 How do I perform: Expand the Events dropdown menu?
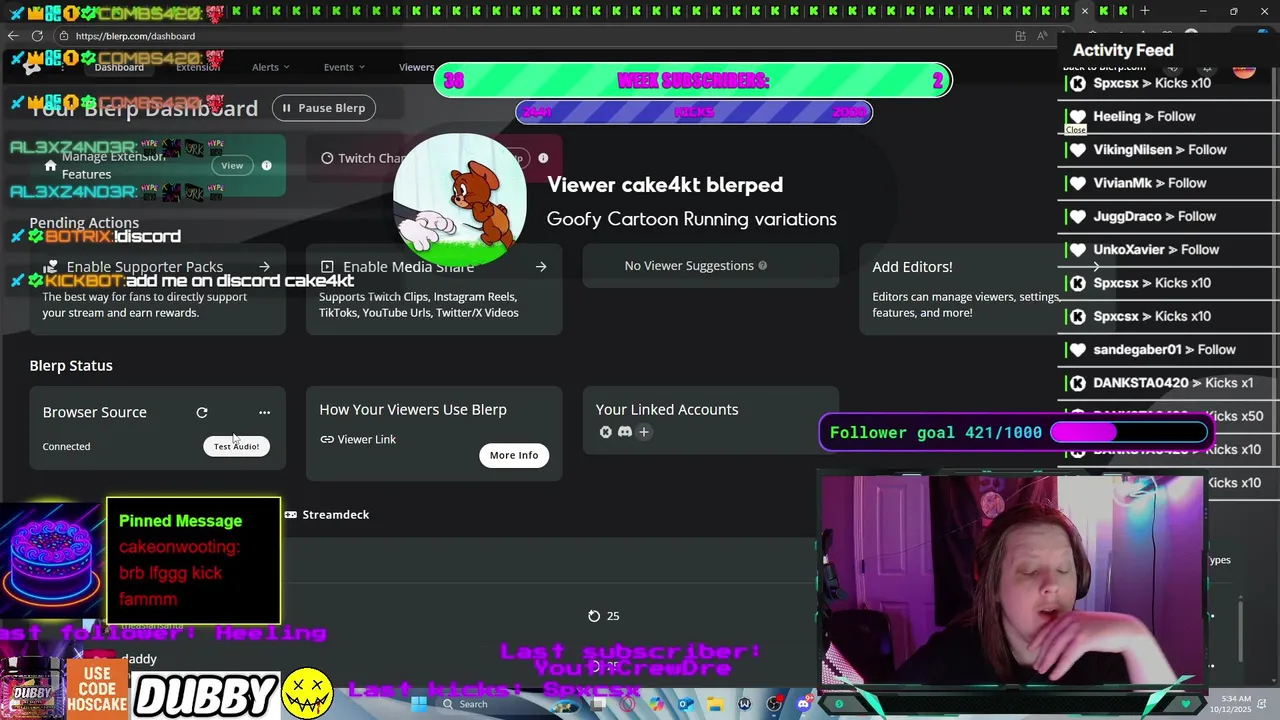tap(344, 67)
